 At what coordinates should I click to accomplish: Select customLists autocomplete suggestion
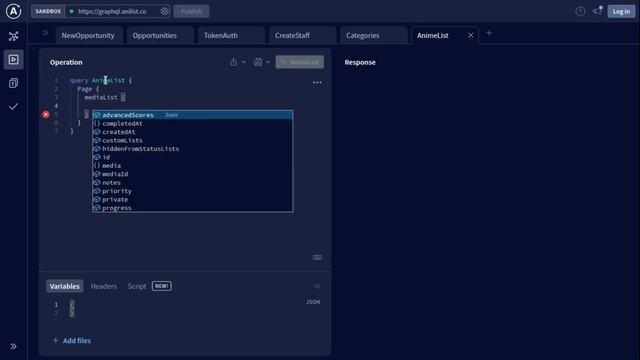point(193,140)
